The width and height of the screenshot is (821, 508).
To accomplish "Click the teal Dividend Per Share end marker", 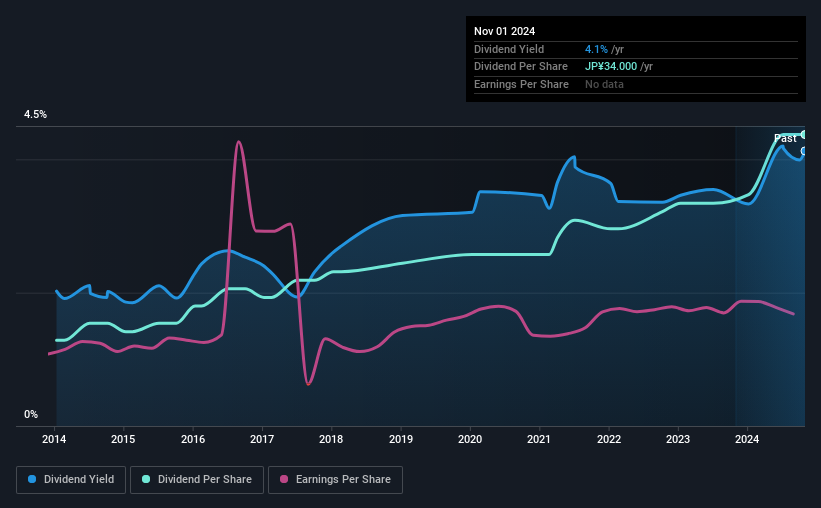I will [x=804, y=135].
